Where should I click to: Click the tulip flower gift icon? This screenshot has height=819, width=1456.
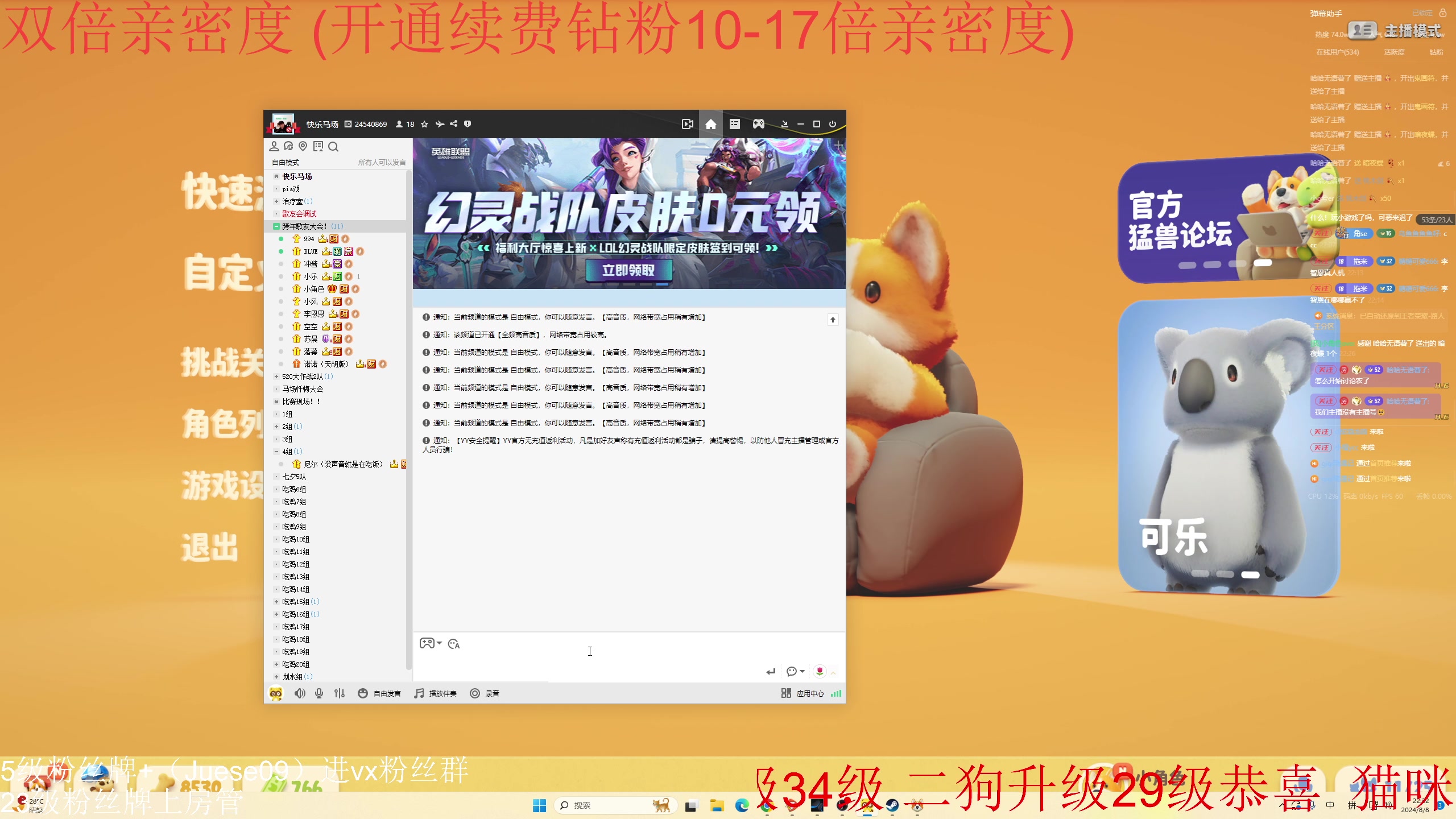820,671
